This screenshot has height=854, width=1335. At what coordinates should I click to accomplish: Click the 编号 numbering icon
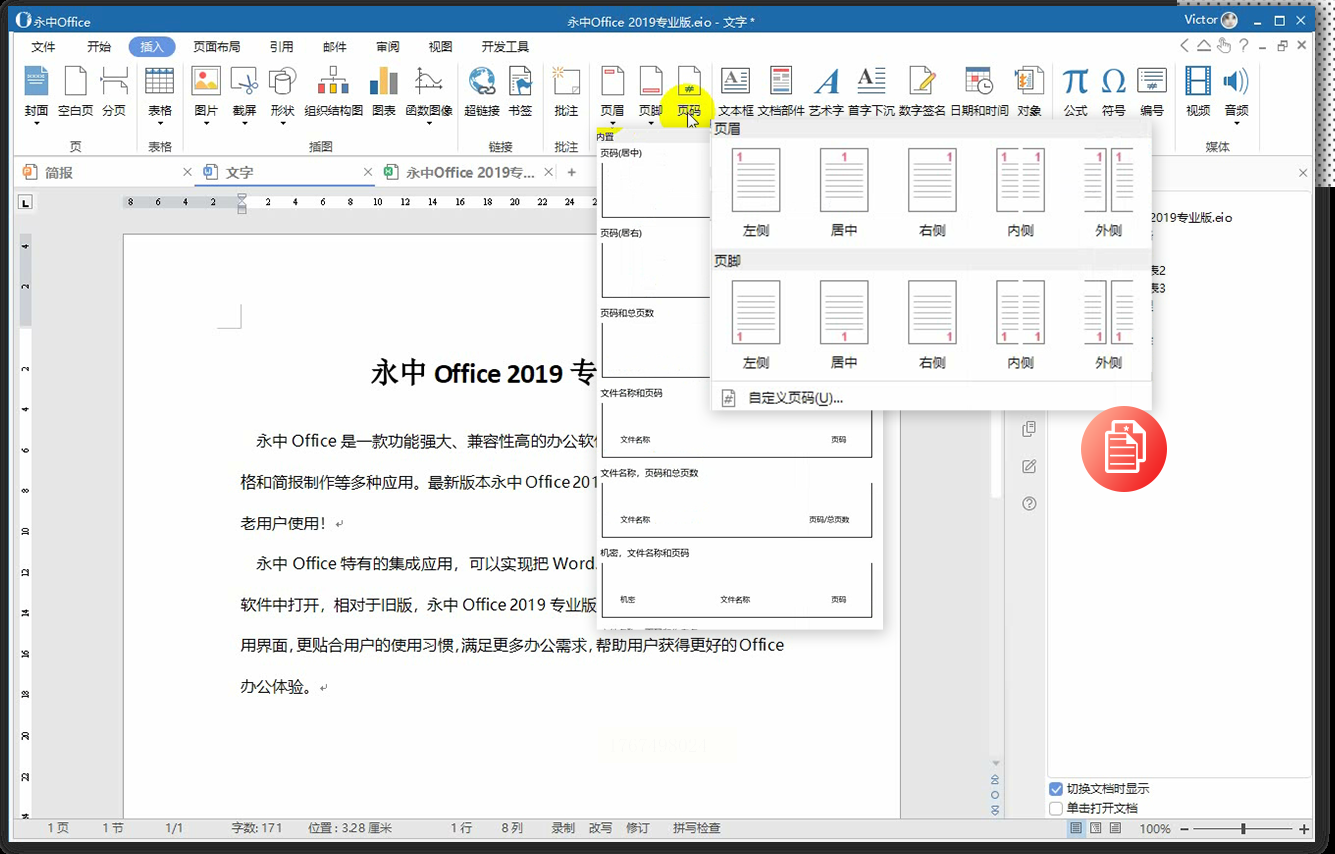pos(1152,83)
